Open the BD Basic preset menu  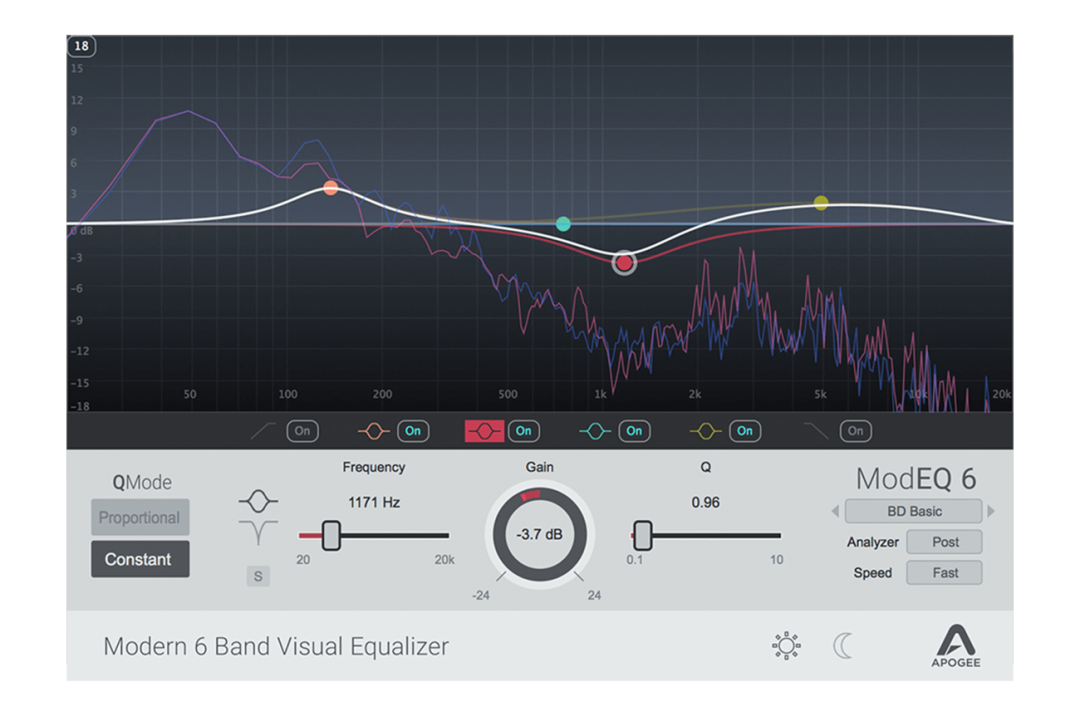pyautogui.click(x=914, y=511)
